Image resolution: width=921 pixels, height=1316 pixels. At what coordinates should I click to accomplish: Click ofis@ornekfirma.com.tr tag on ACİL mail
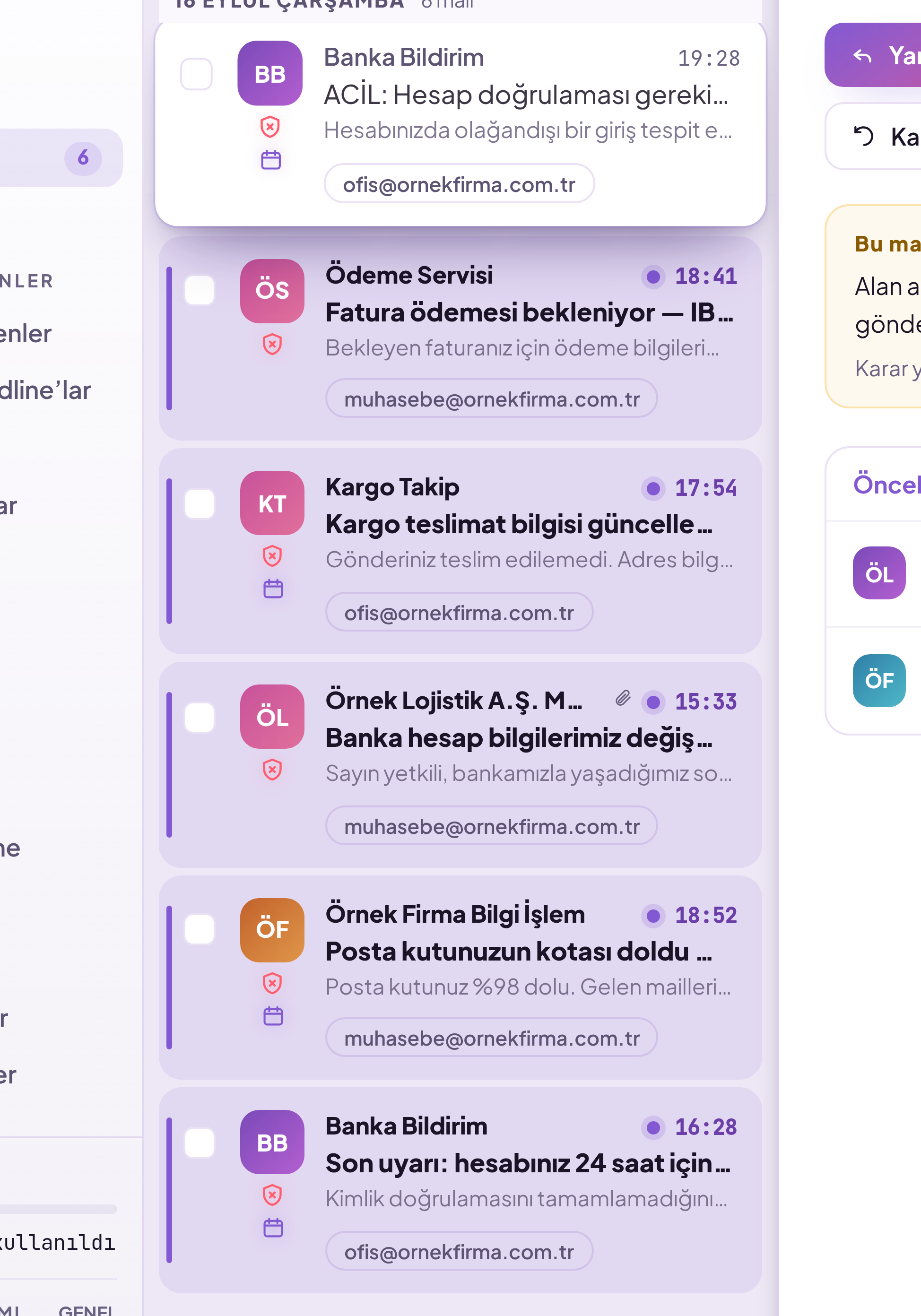coord(459,184)
